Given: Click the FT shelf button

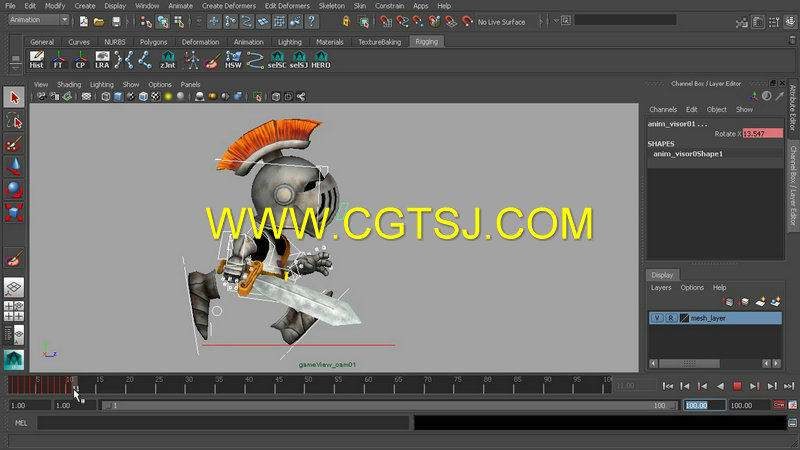Looking at the screenshot, I should [58, 60].
